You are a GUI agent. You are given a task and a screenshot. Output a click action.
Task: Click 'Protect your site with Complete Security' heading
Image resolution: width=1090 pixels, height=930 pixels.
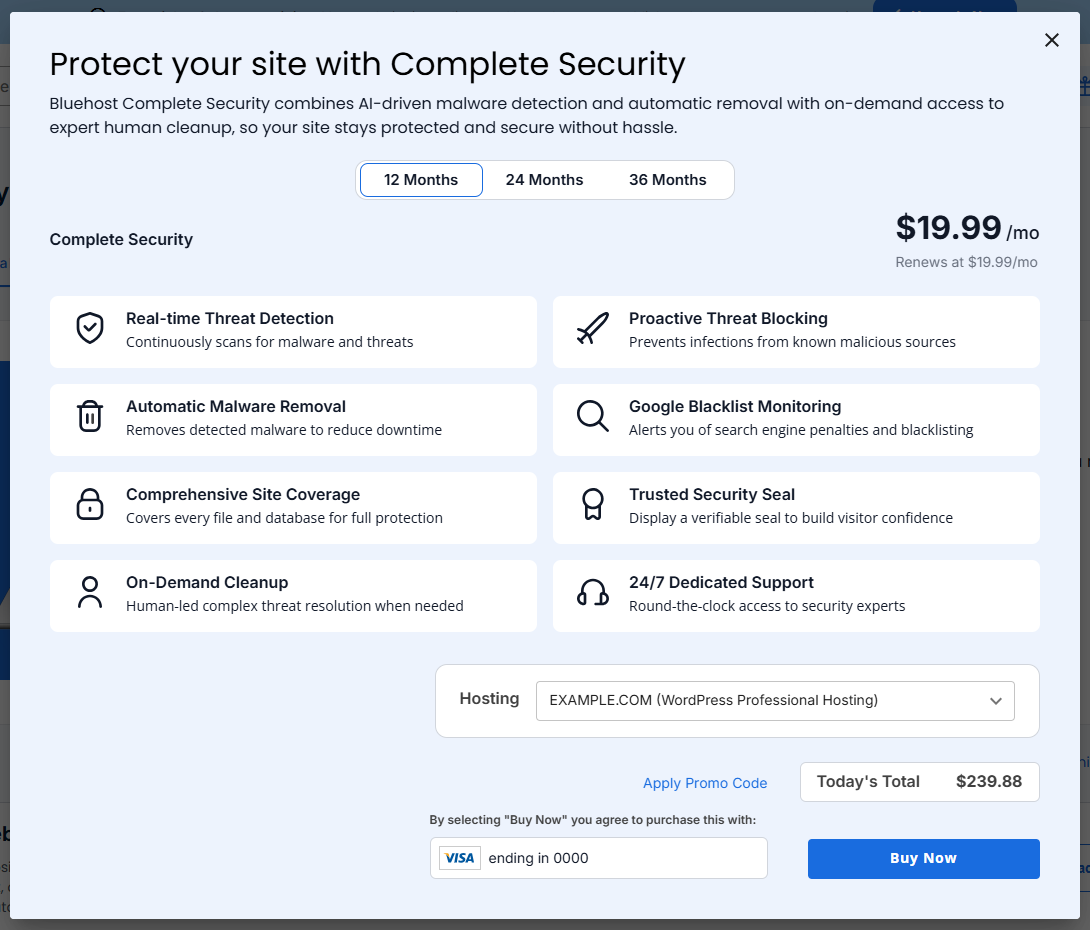click(368, 65)
